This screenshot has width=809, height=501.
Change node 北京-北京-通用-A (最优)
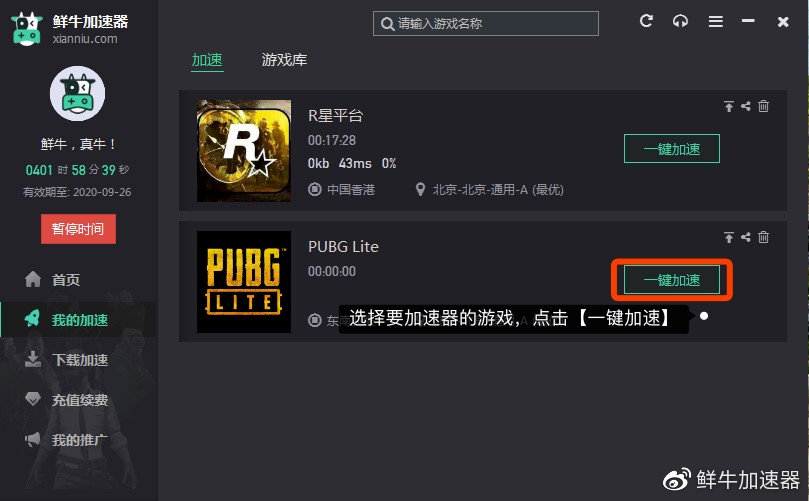[x=490, y=190]
